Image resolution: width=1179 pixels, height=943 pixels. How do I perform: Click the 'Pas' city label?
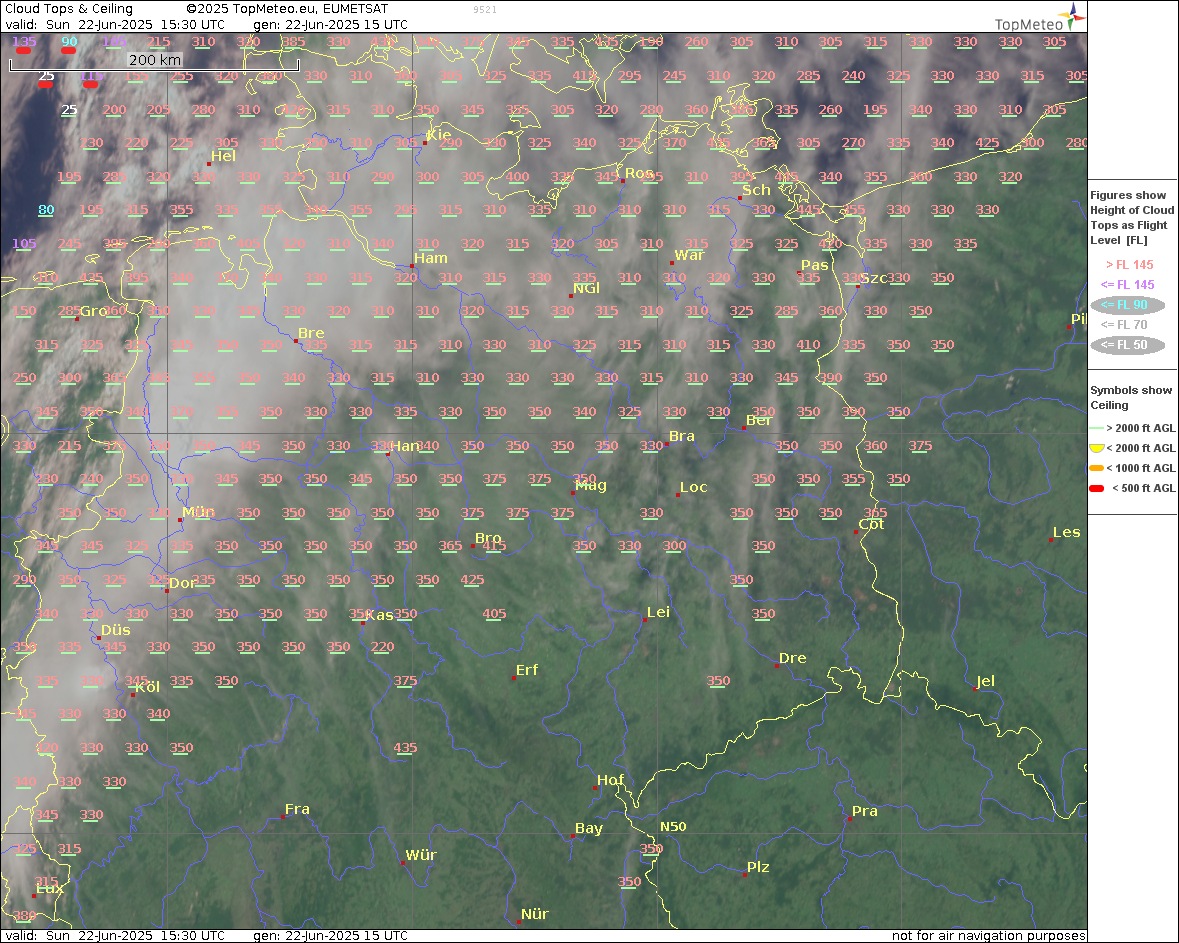pos(814,265)
